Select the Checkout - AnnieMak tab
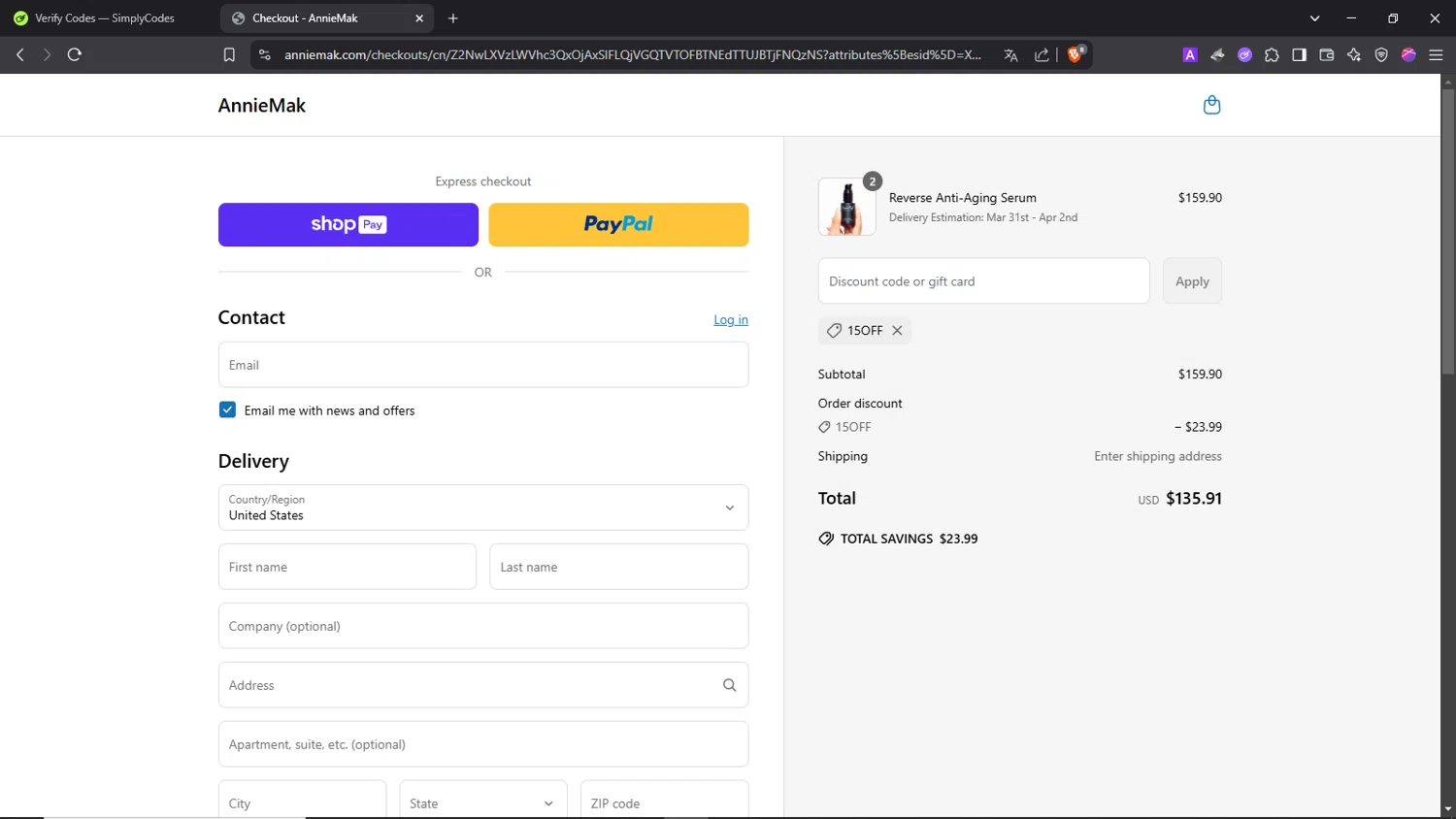 [328, 18]
